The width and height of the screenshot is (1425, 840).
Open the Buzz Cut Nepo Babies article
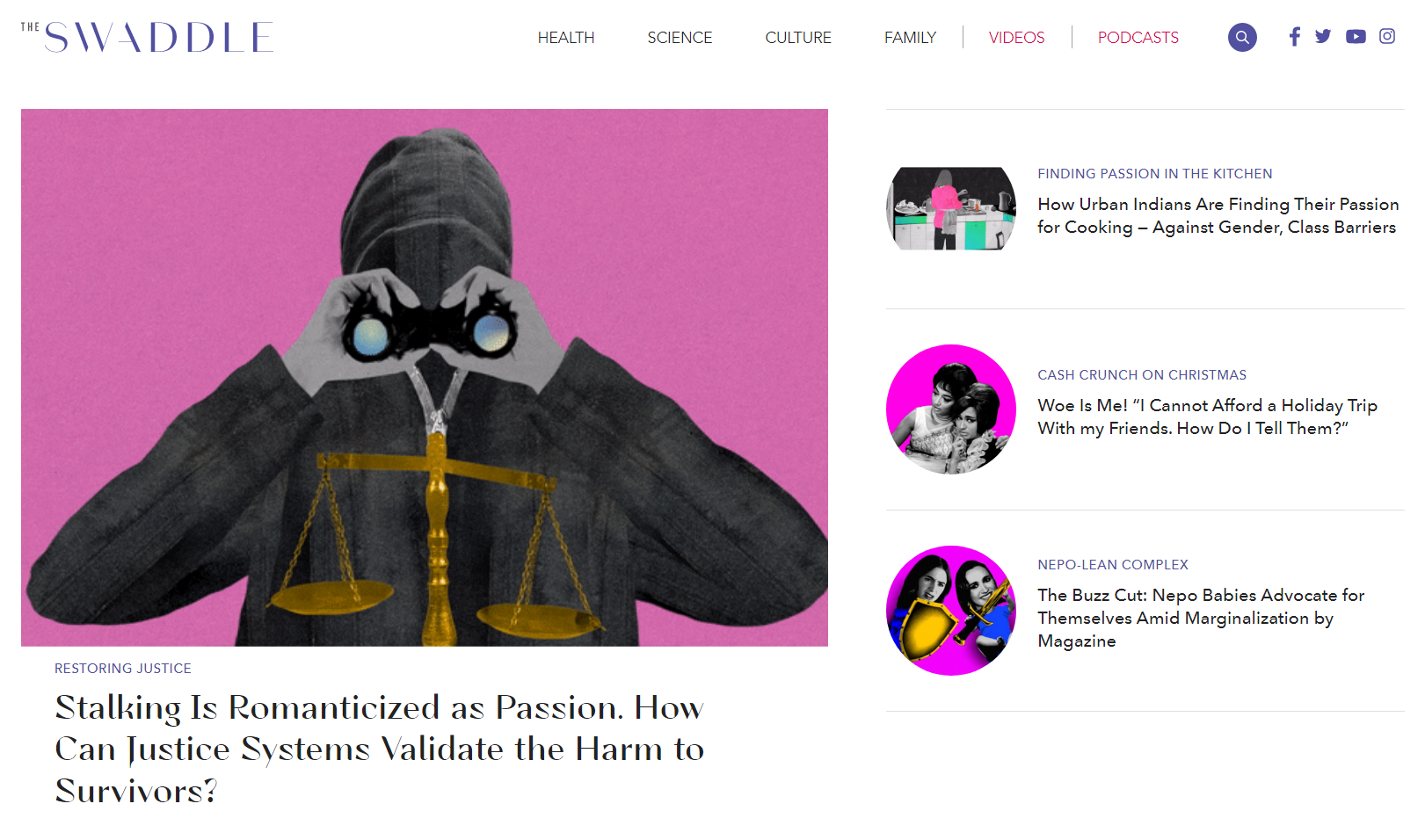pyautogui.click(x=1201, y=618)
